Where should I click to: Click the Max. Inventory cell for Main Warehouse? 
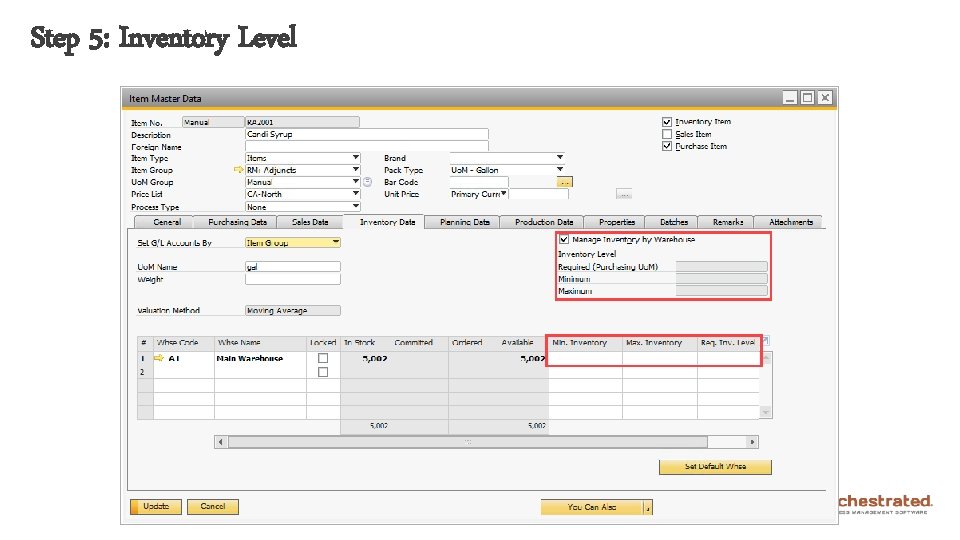(x=659, y=358)
